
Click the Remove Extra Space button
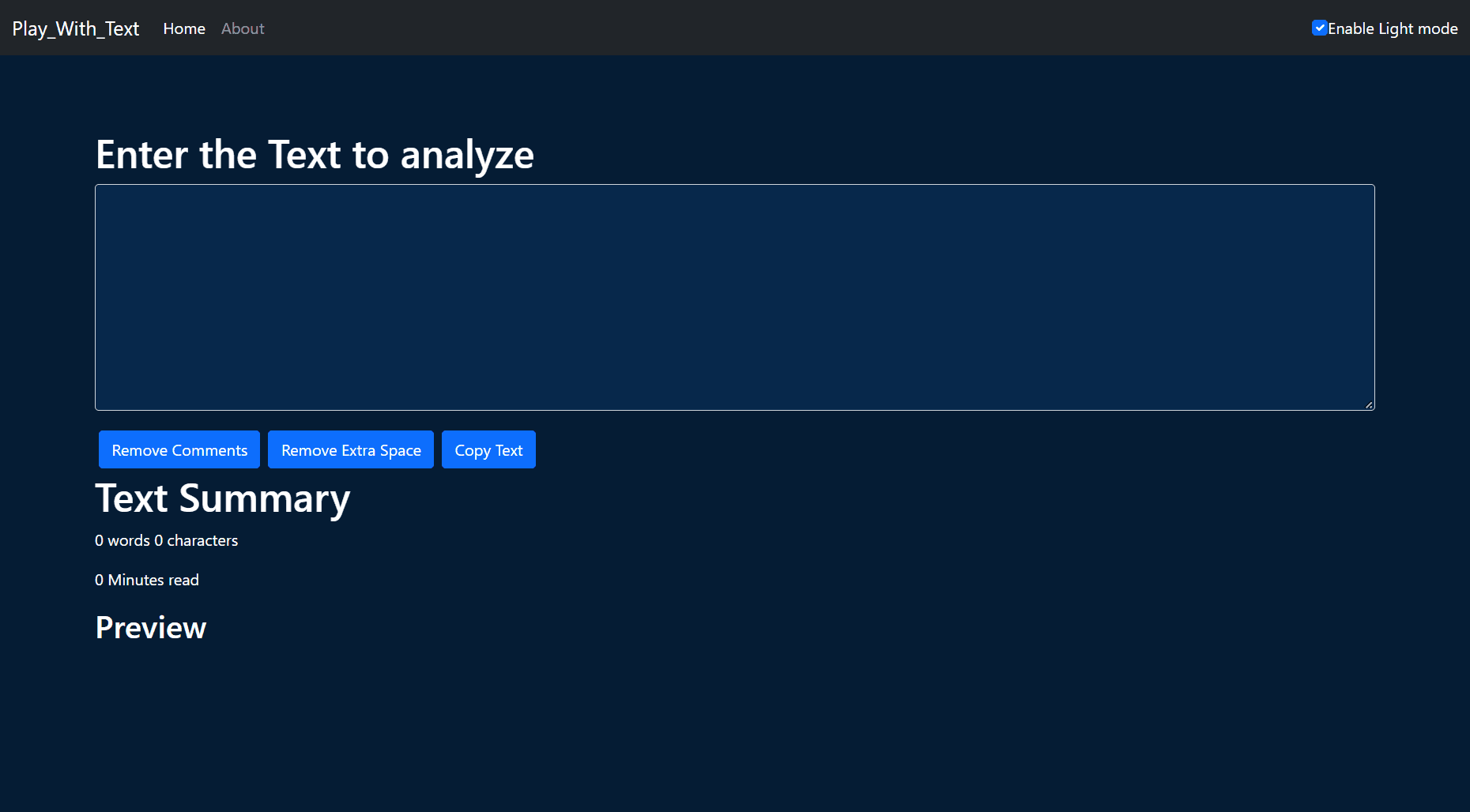click(x=351, y=449)
